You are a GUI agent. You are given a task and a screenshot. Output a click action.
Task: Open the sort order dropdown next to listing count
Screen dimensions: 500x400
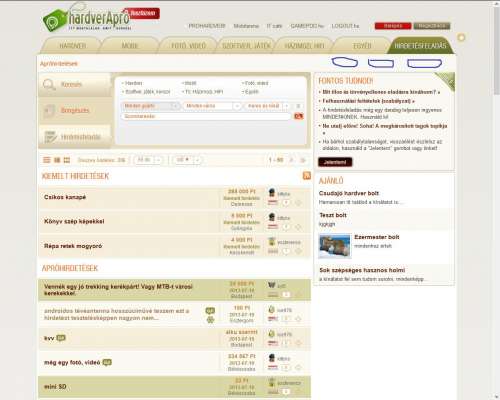pos(149,160)
